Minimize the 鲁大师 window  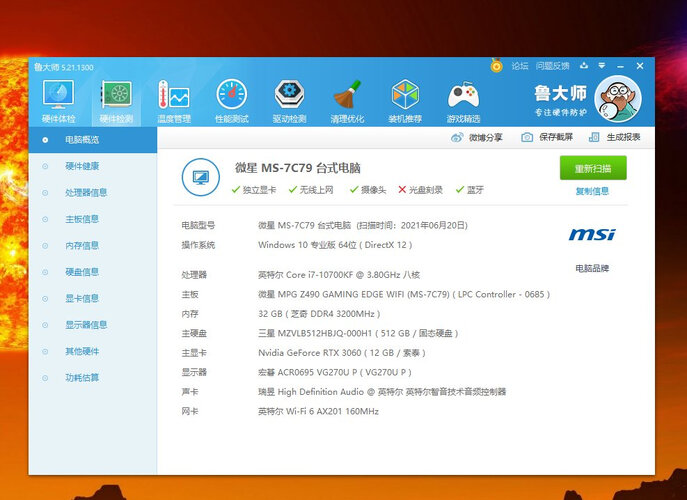(620, 66)
